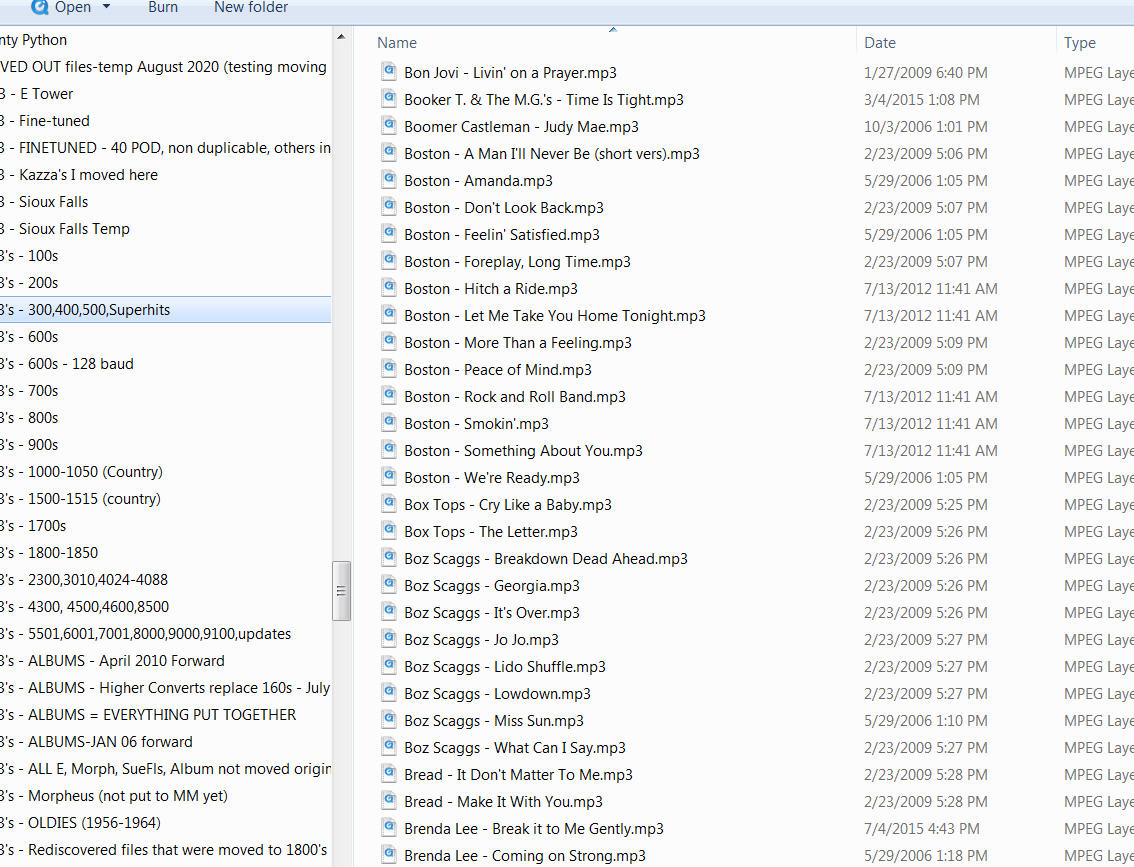Select the file Boz Scaggs - What Can I Say.mp3
Image resolution: width=1134 pixels, height=867 pixels.
tap(514, 748)
